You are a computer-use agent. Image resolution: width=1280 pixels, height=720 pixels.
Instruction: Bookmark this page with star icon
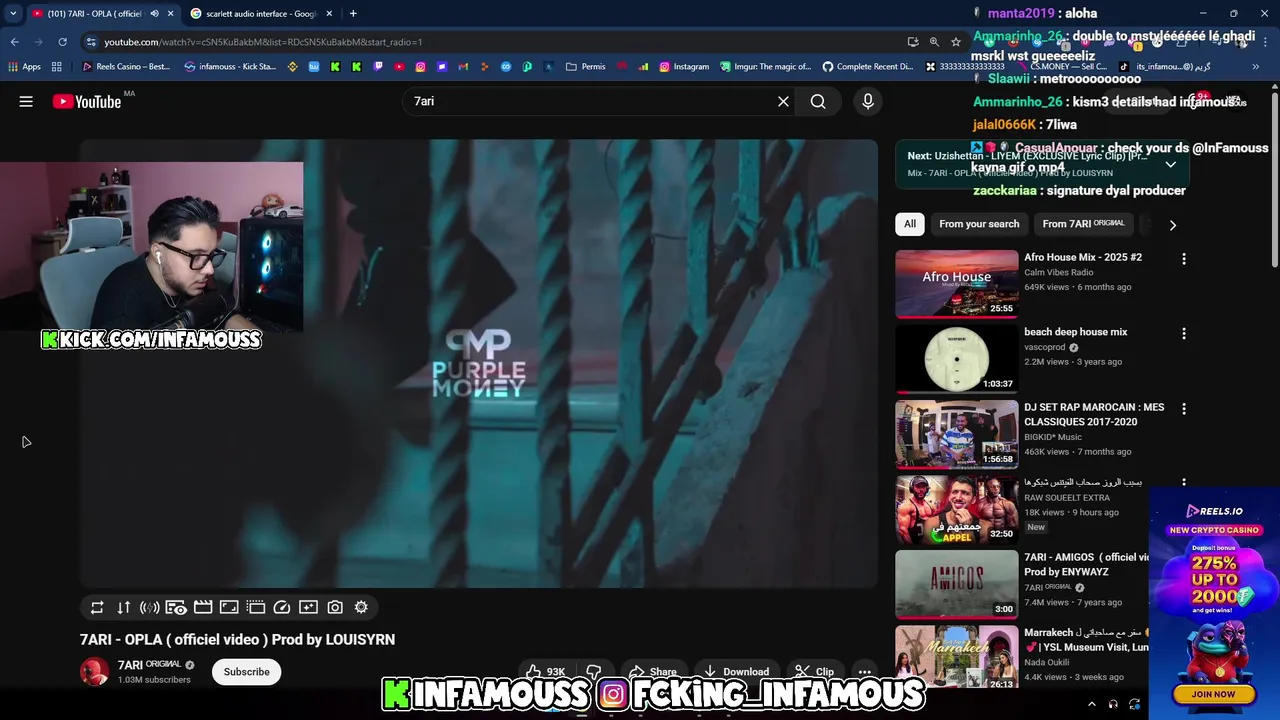[956, 42]
